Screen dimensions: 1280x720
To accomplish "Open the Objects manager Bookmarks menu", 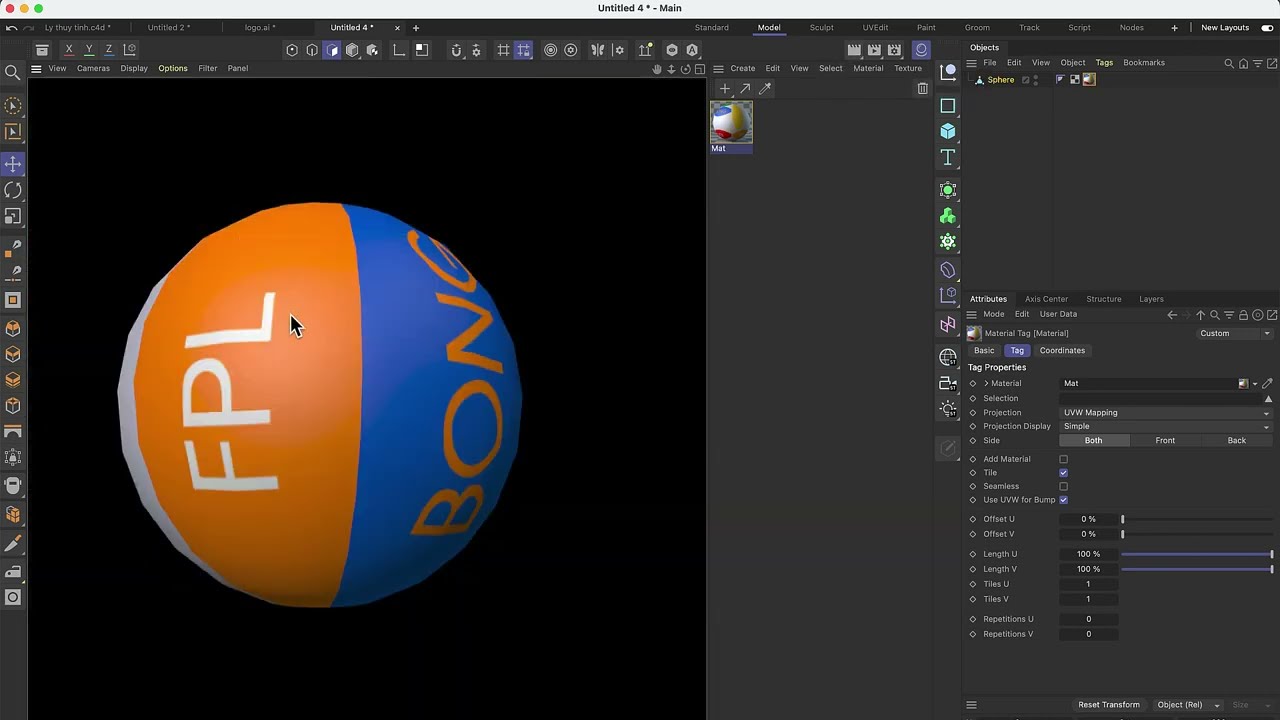I will (x=1144, y=63).
